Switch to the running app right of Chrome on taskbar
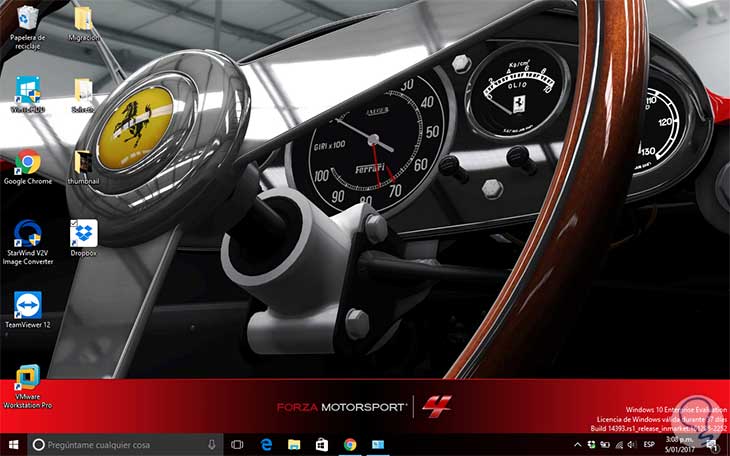The image size is (730, 456). tap(378, 445)
